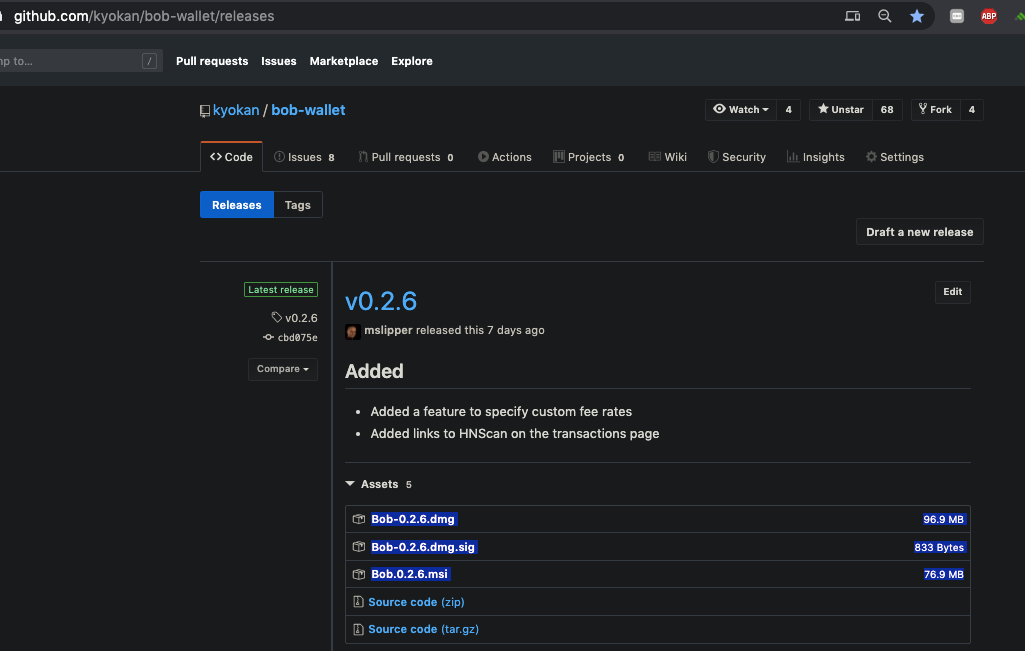Open the Security tab
This screenshot has width=1025, height=651.
[737, 157]
